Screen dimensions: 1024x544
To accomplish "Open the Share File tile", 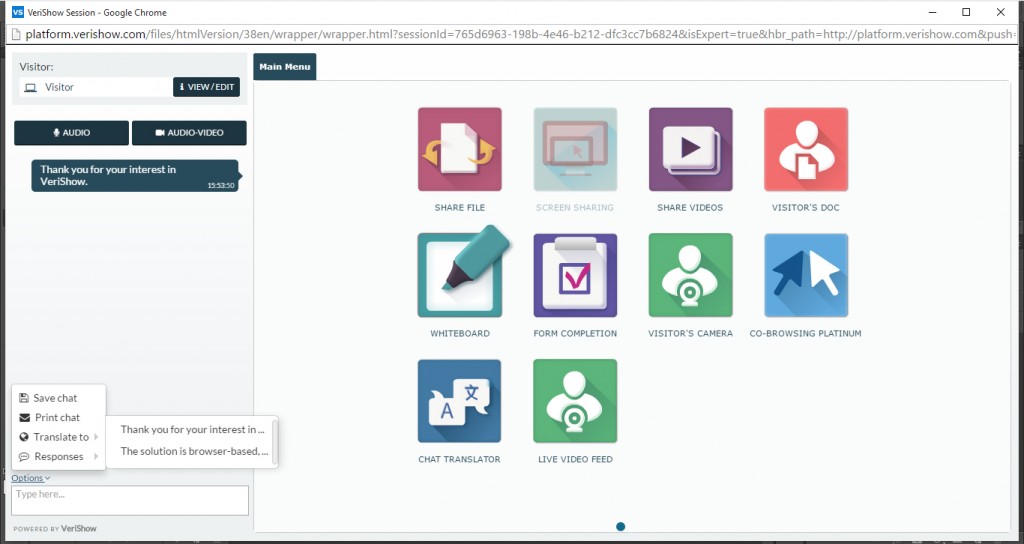I will tap(460, 150).
